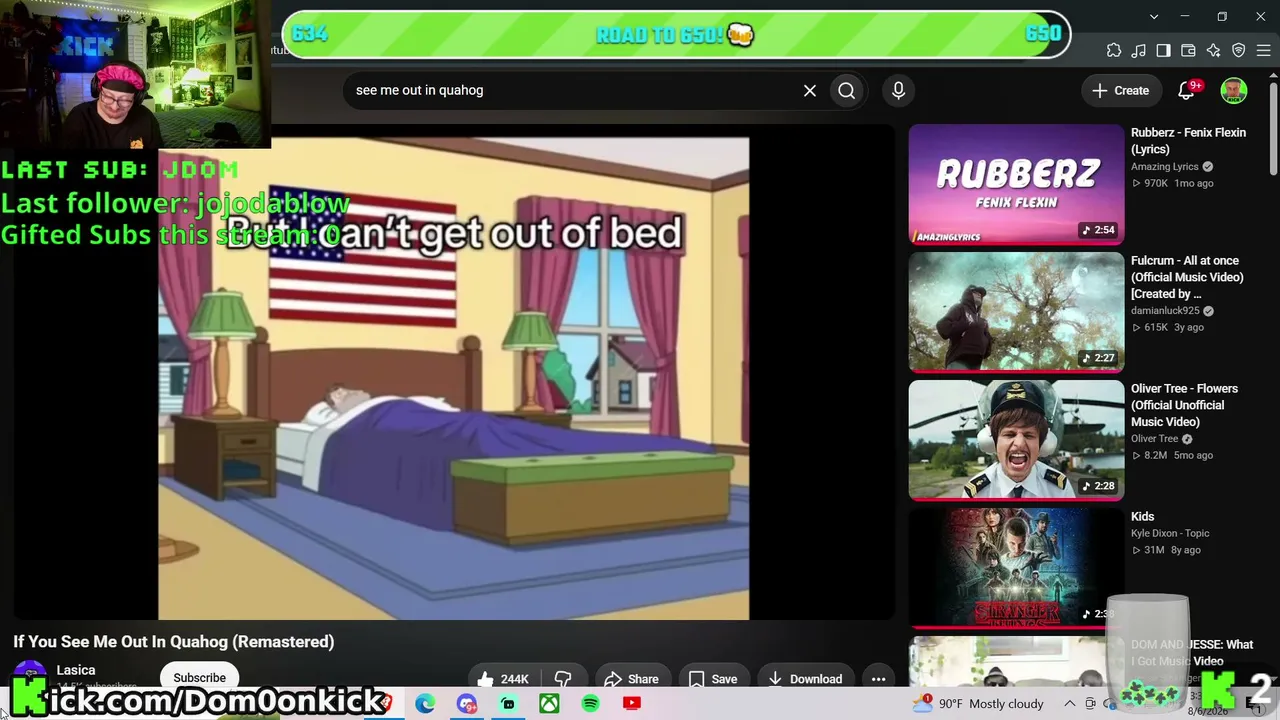Viewport: 1280px width, 720px height.
Task: Open the Kids Stranger Things thumbnail
Action: (x=1016, y=568)
